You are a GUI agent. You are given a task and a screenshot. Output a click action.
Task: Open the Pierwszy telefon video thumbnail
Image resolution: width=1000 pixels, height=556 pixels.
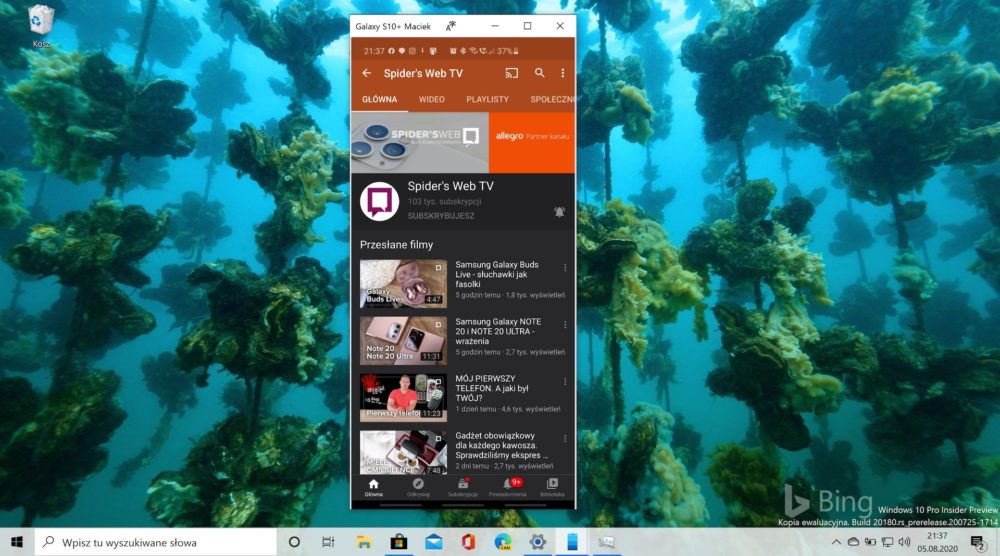(x=403, y=398)
